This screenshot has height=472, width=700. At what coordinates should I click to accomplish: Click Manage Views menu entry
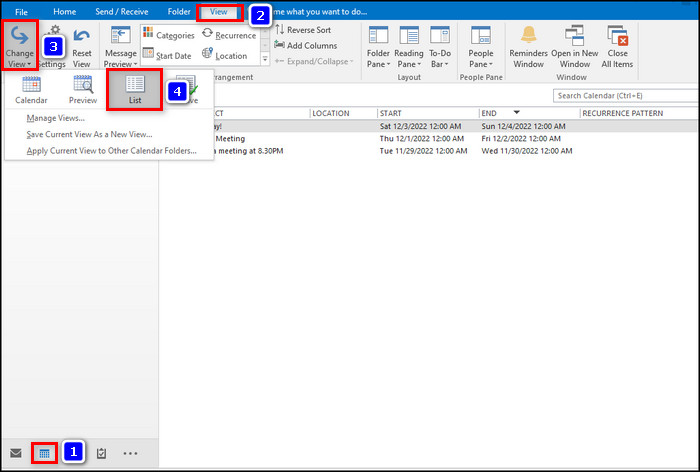(57, 118)
